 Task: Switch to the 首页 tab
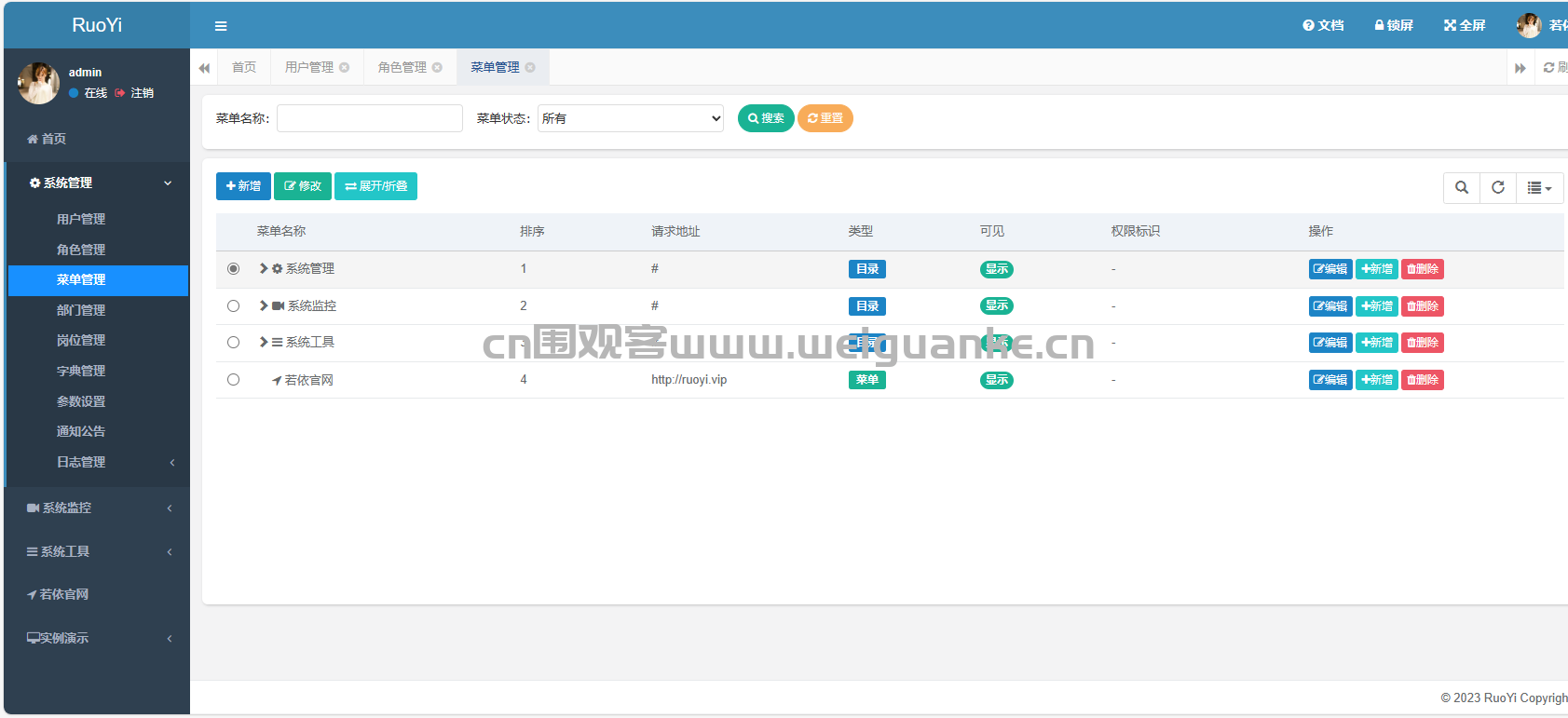[x=244, y=67]
